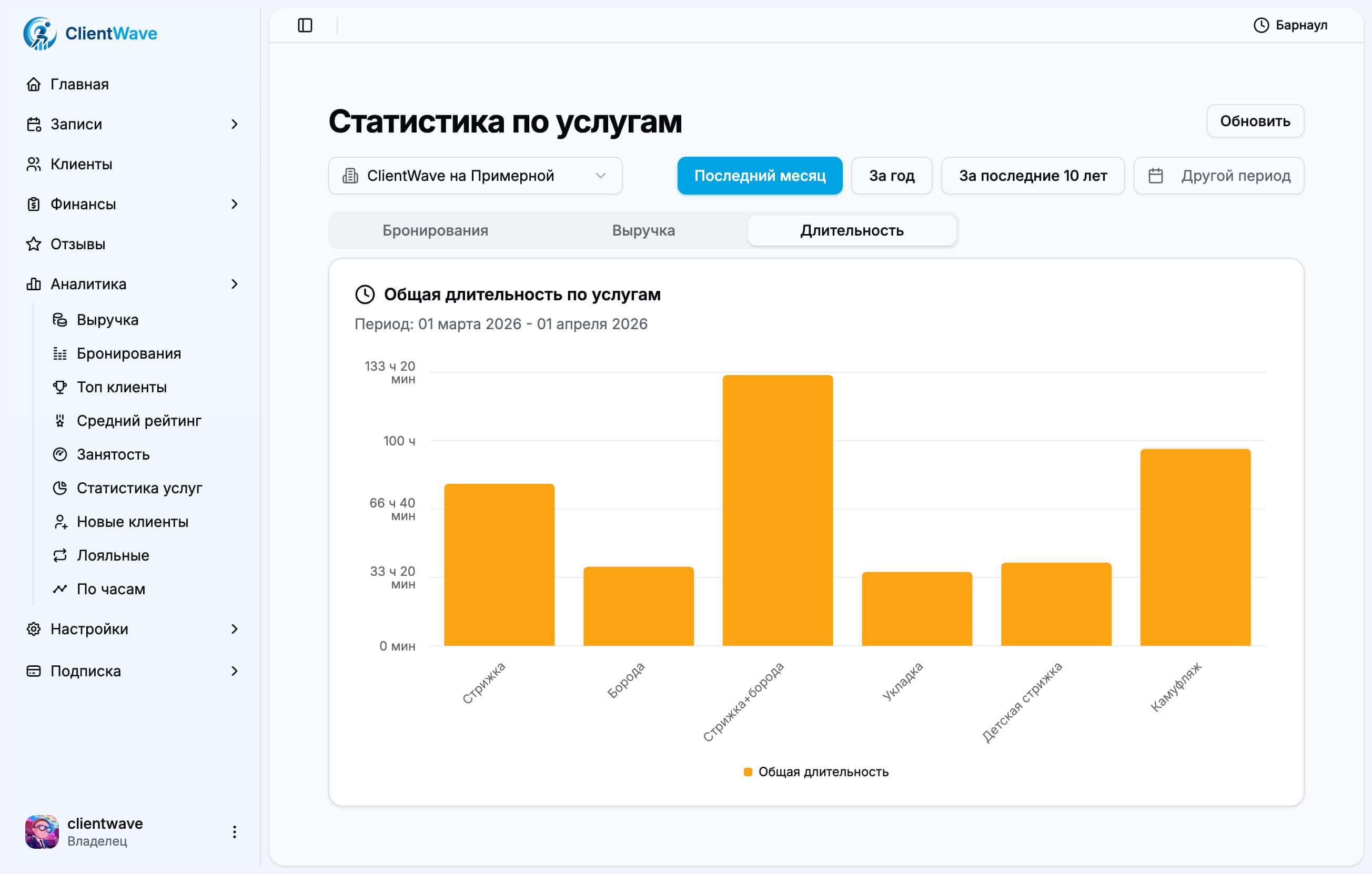Open Статистика услуг via its pie chart icon
The image size is (1372, 874).
[x=60, y=488]
